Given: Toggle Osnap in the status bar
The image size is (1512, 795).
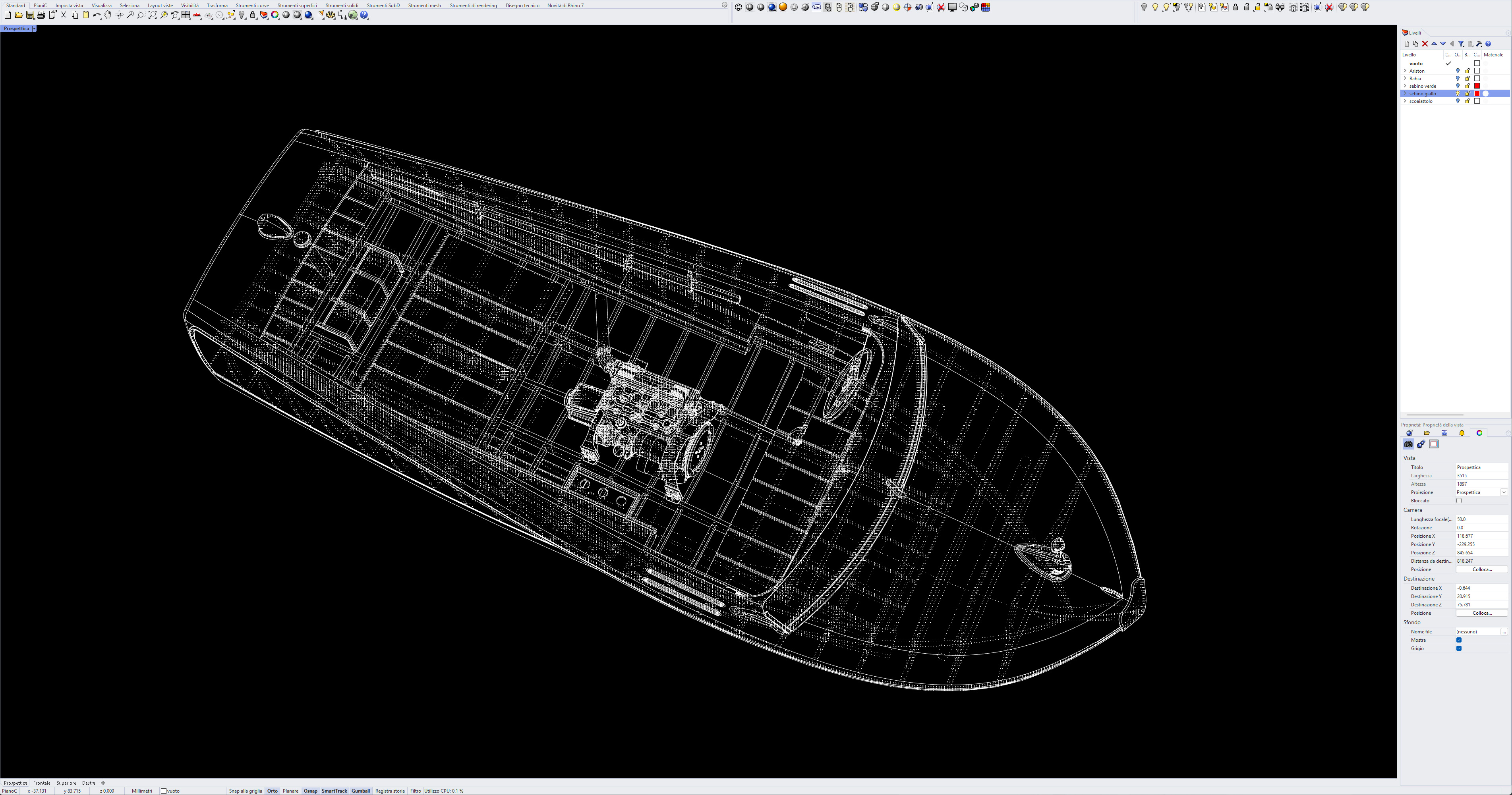Looking at the screenshot, I should (311, 791).
